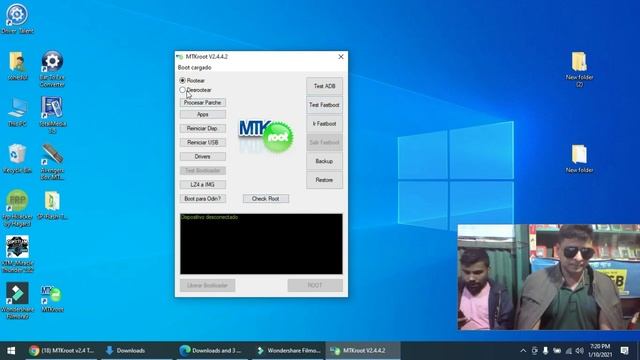The height and width of the screenshot is (360, 640).
Task: Open Wondershare Filmora desktop shortcut
Action: [17, 301]
